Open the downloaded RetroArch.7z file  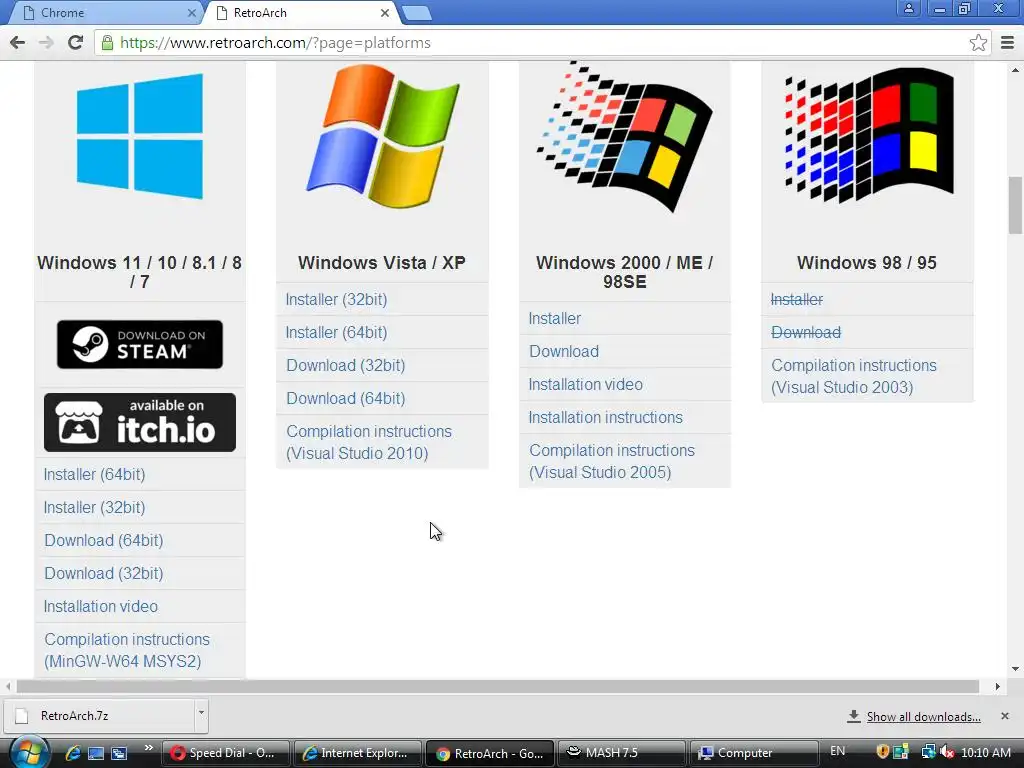[x=98, y=716]
